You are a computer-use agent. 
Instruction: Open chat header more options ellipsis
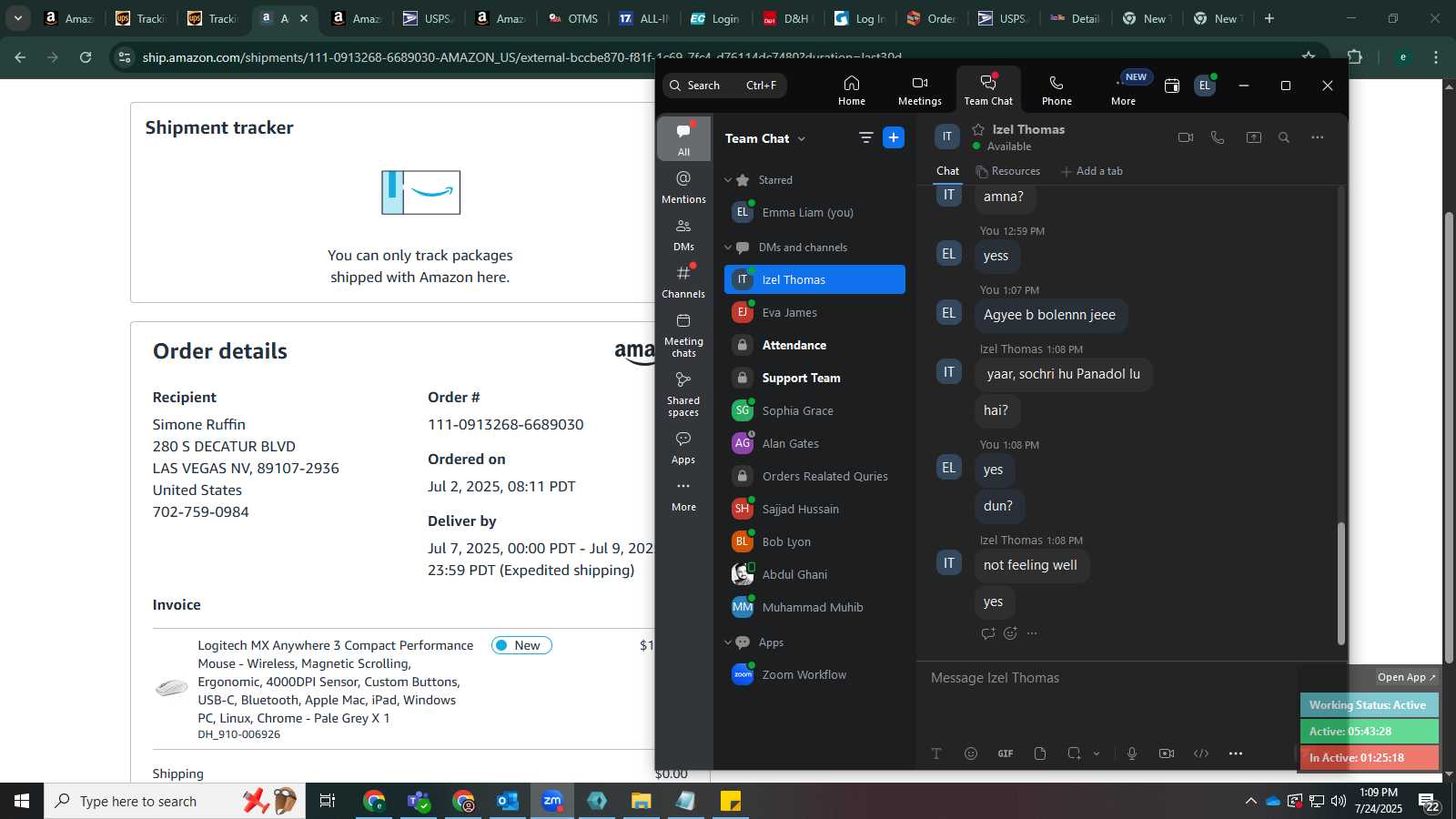click(x=1317, y=137)
